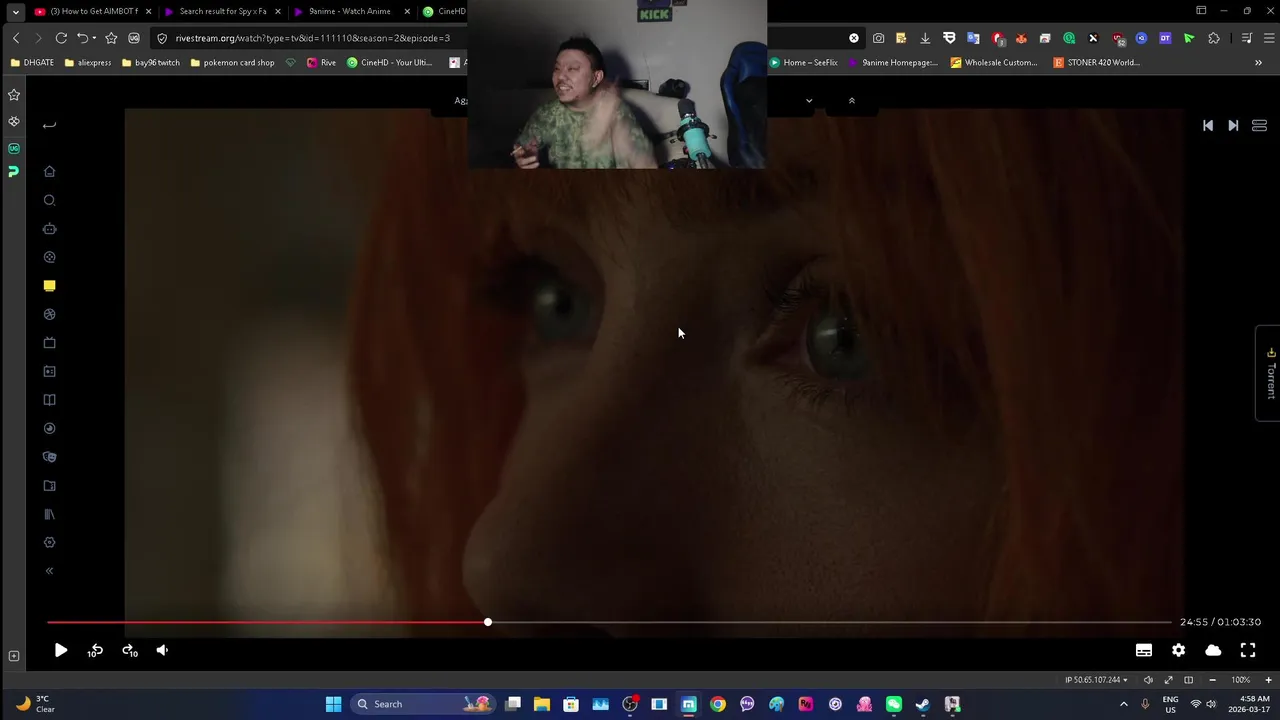Click the cloud server icon in player
Screen dimensions: 1280x720
point(1213,650)
